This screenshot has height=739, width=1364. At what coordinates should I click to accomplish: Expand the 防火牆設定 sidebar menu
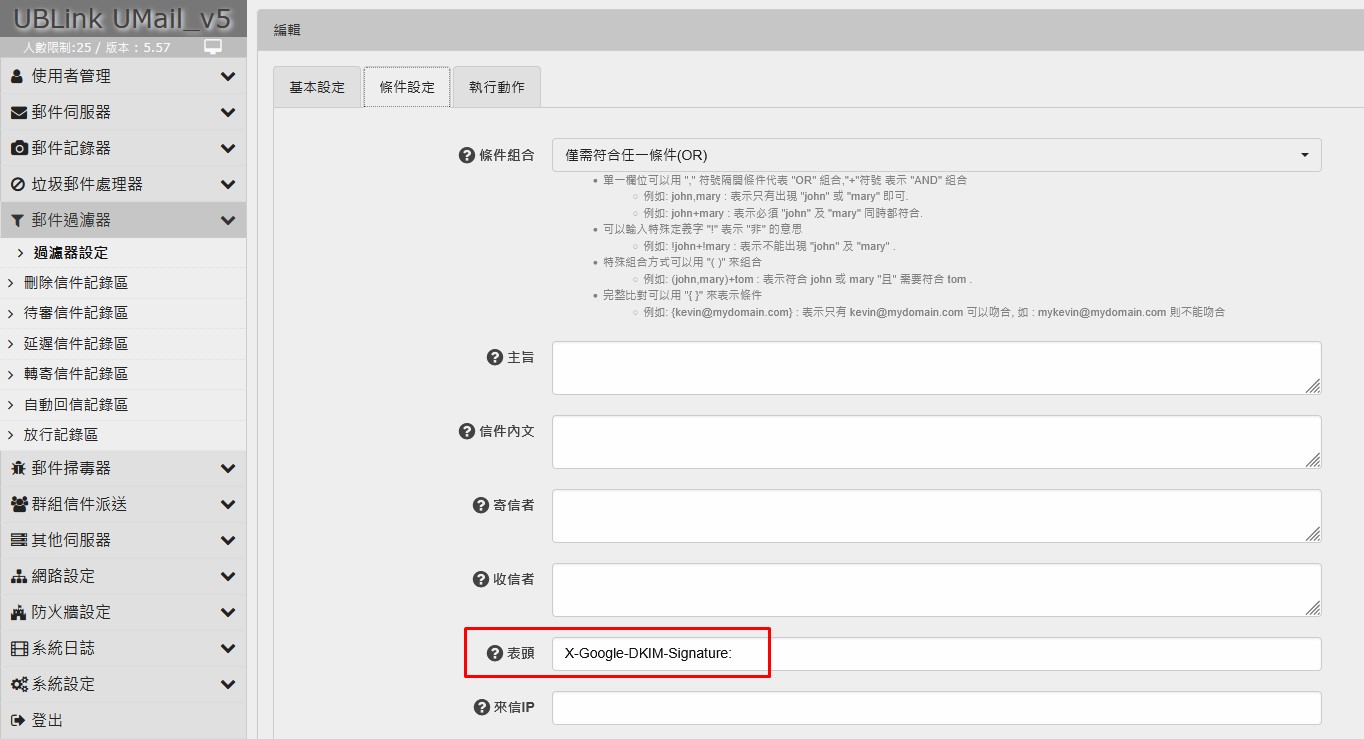tap(122, 612)
